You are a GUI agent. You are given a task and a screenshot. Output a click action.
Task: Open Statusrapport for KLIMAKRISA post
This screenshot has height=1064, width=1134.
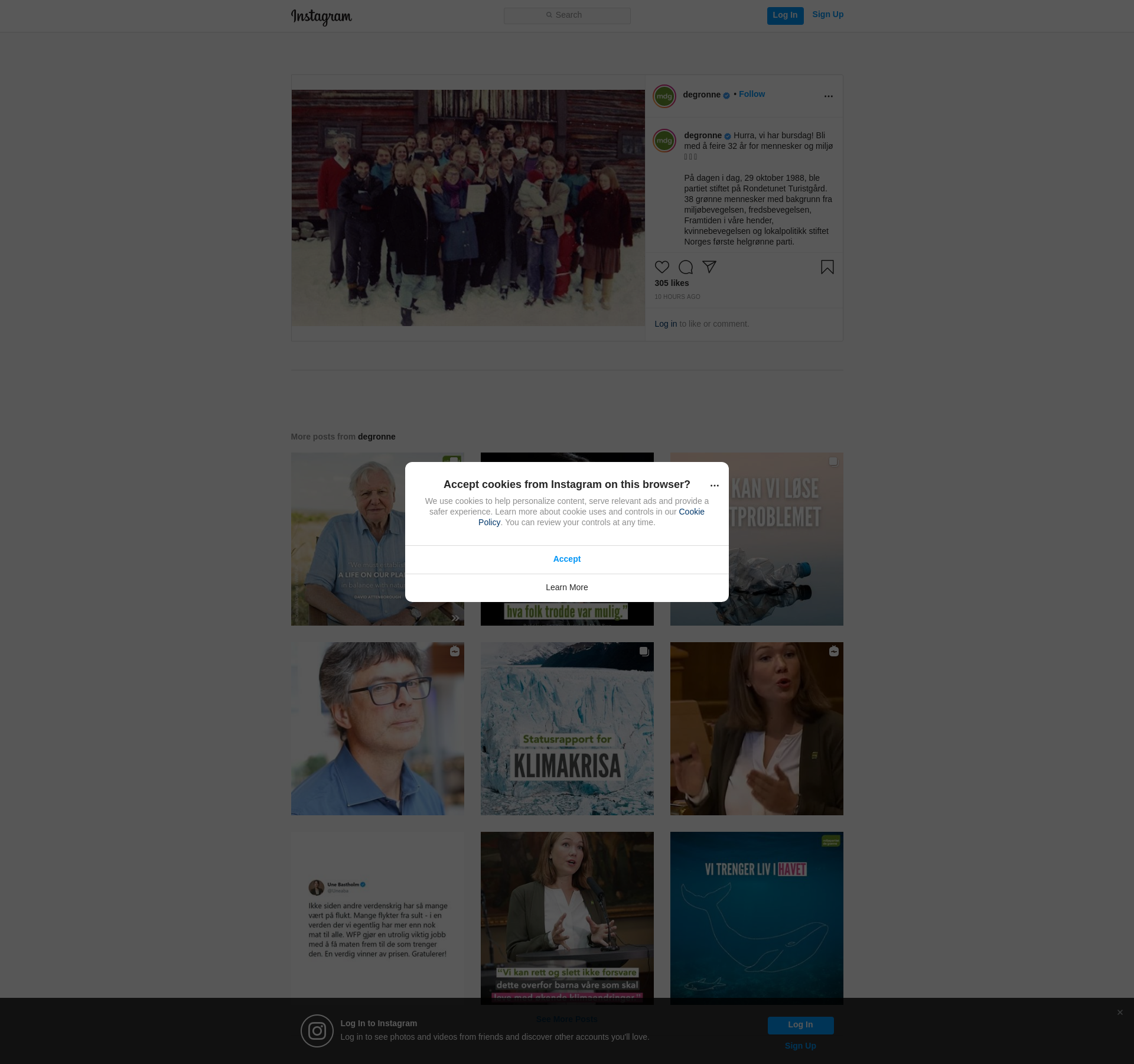click(567, 729)
